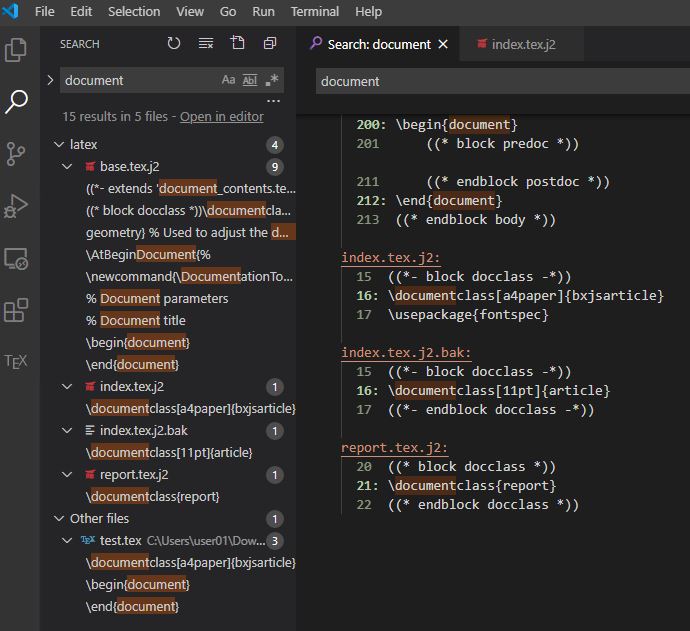Expand the replace field chevron
The height and width of the screenshot is (631, 690).
tap(50, 80)
